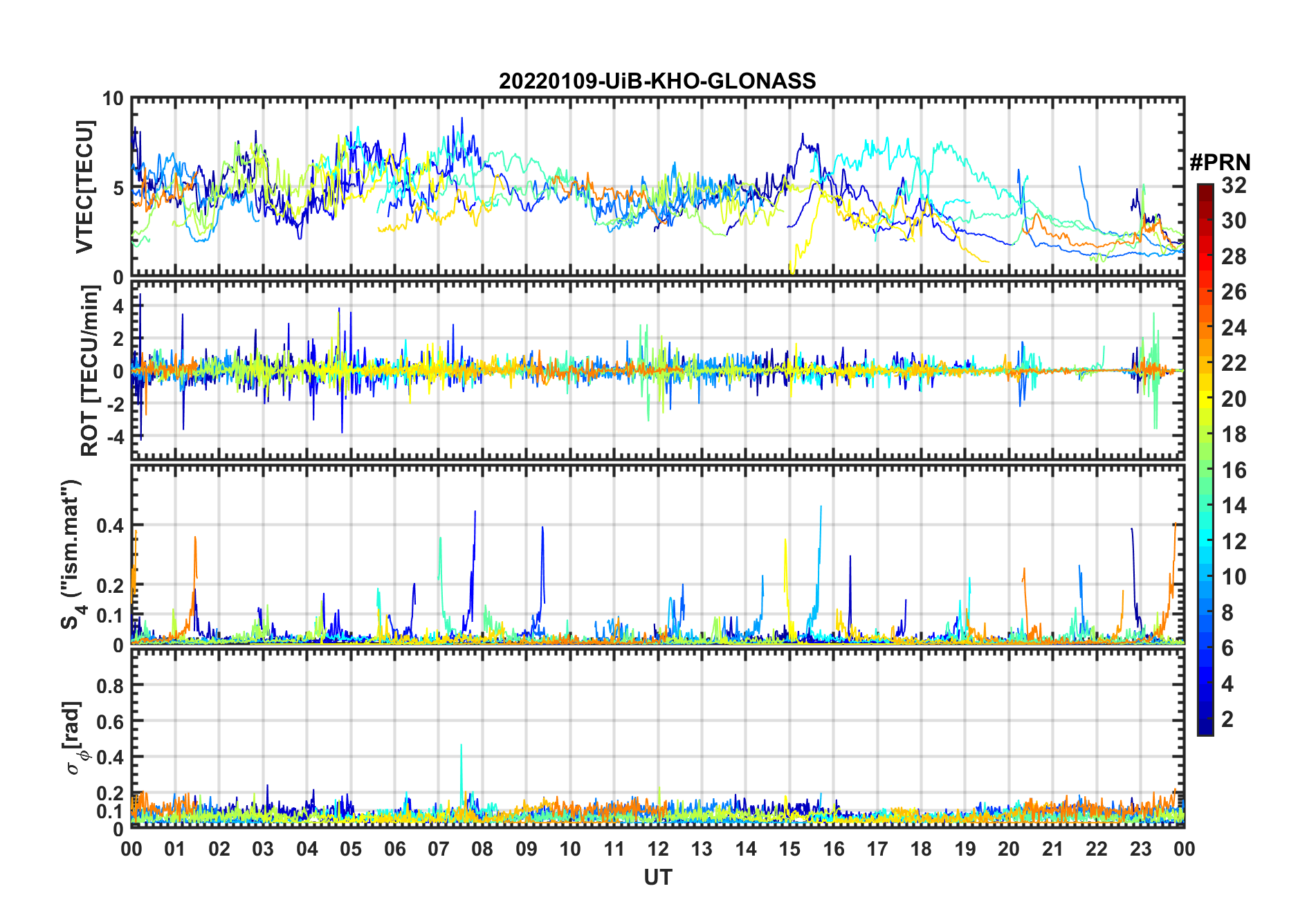
Task: Click the S4 ("ism.mat") axis label
Action: point(72,555)
